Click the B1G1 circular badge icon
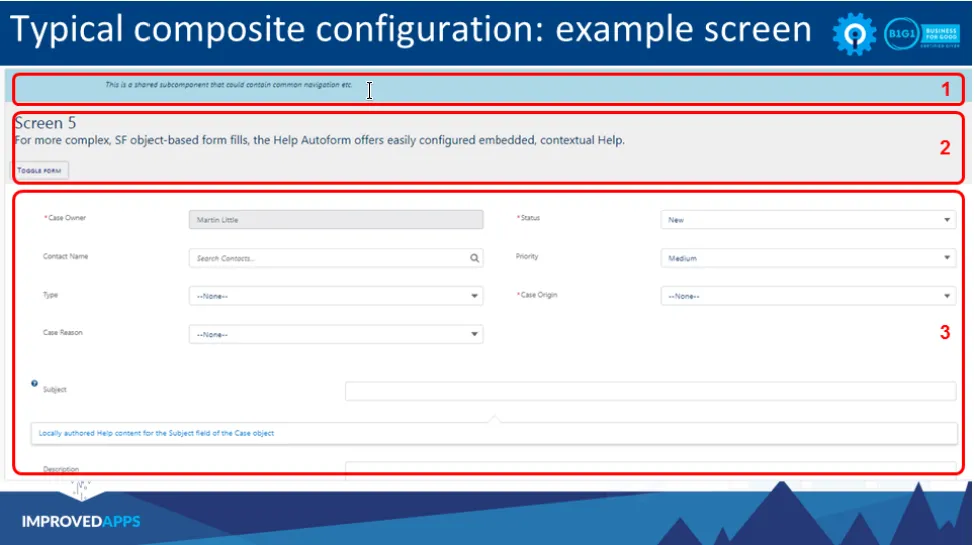 pos(901,34)
